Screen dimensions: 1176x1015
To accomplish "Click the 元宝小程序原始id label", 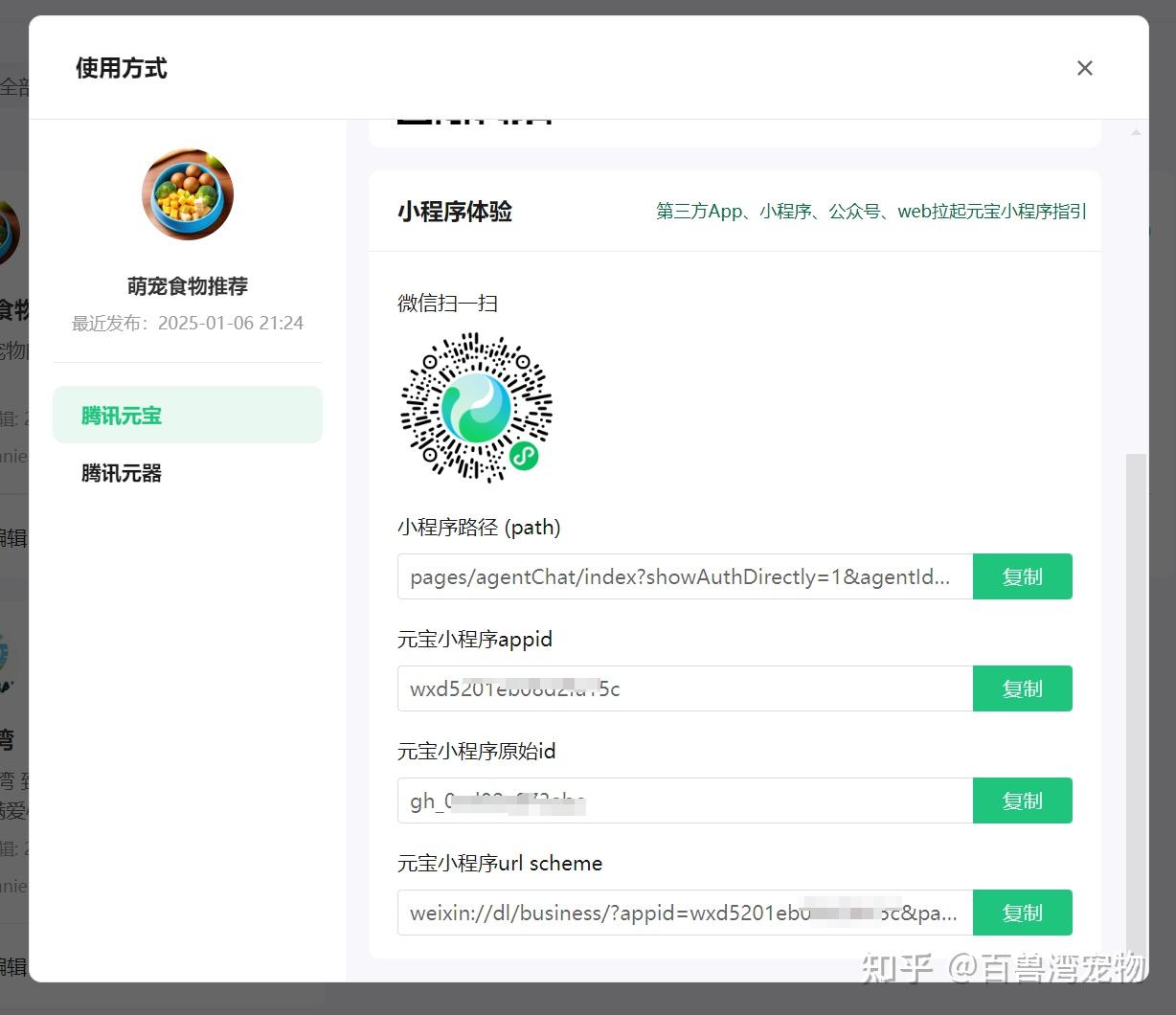I will pos(476,751).
